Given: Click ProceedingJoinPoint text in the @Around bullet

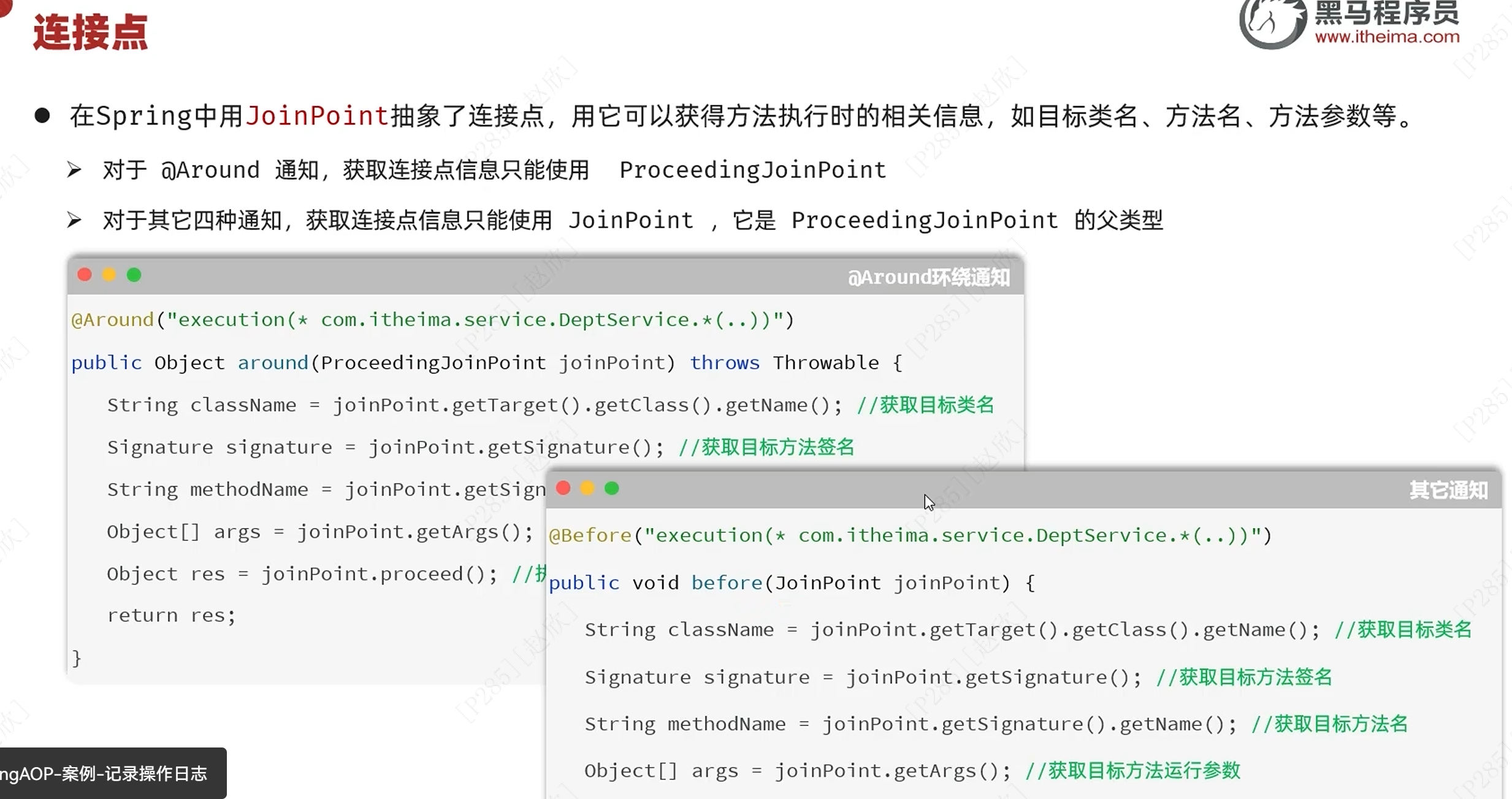Looking at the screenshot, I should [x=752, y=170].
